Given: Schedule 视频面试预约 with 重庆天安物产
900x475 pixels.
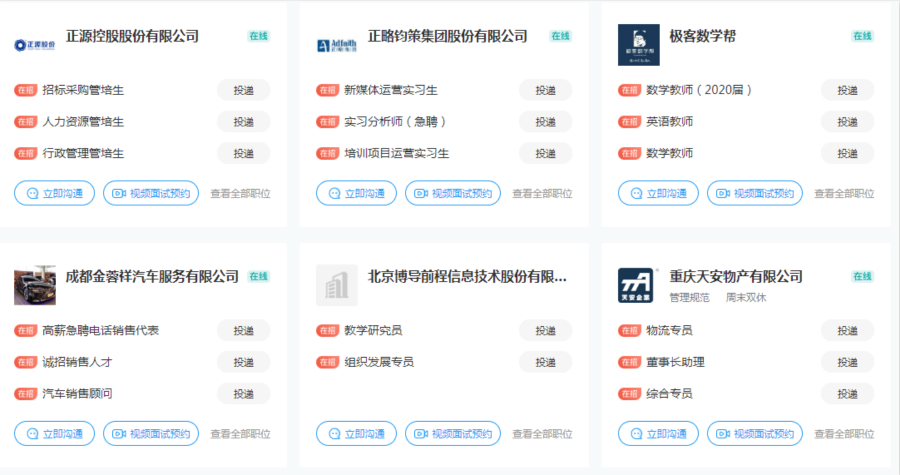Looking at the screenshot, I should [x=755, y=433].
